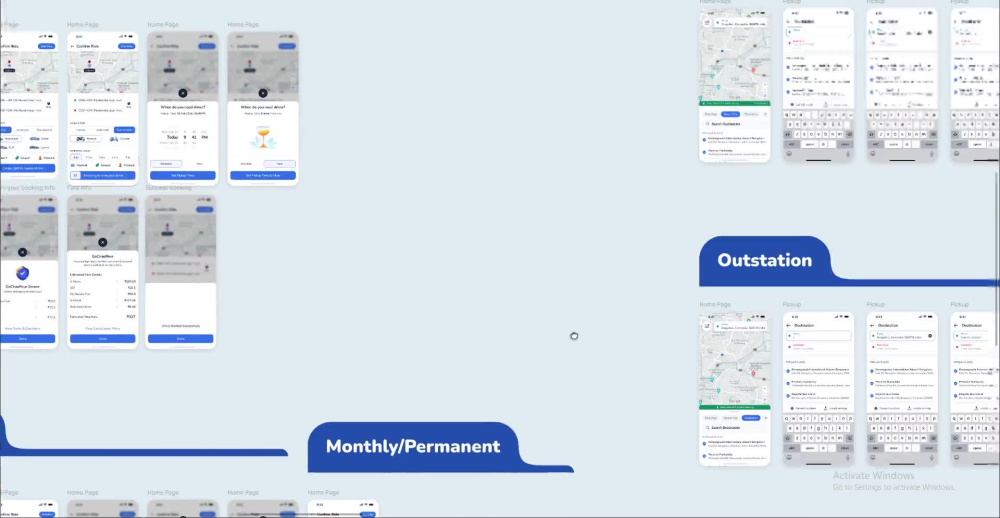
Task: Close the Fare Info sheet with the X icon
Action: click(103, 242)
